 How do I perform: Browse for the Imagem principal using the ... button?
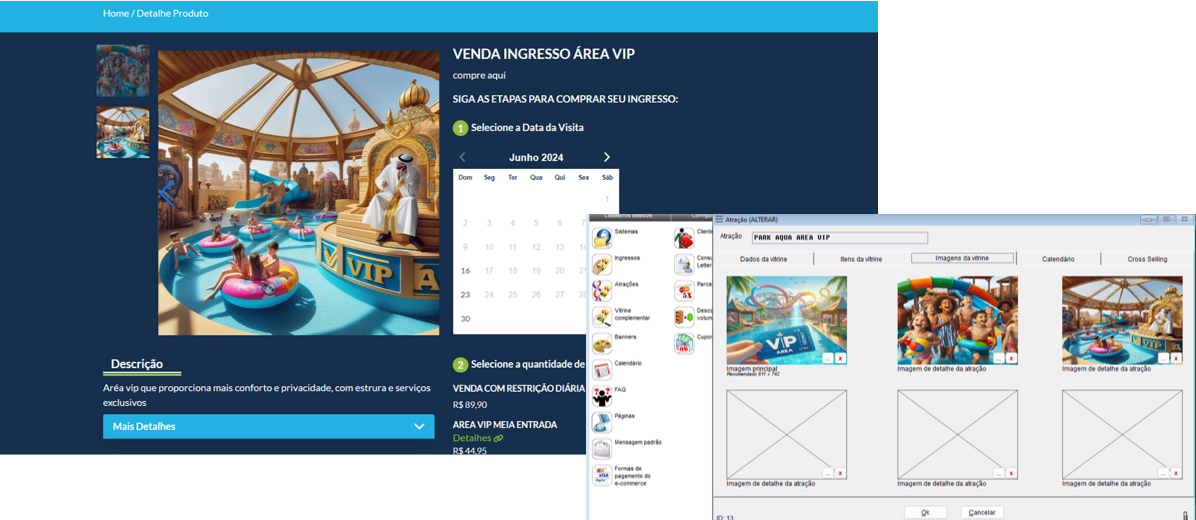(x=828, y=358)
